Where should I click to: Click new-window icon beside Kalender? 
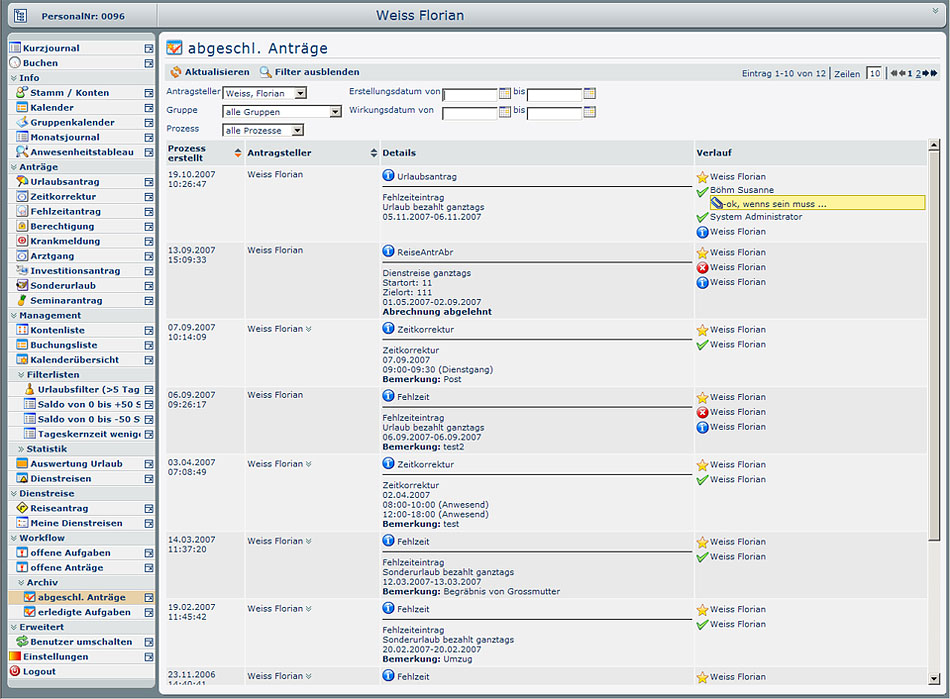149,108
